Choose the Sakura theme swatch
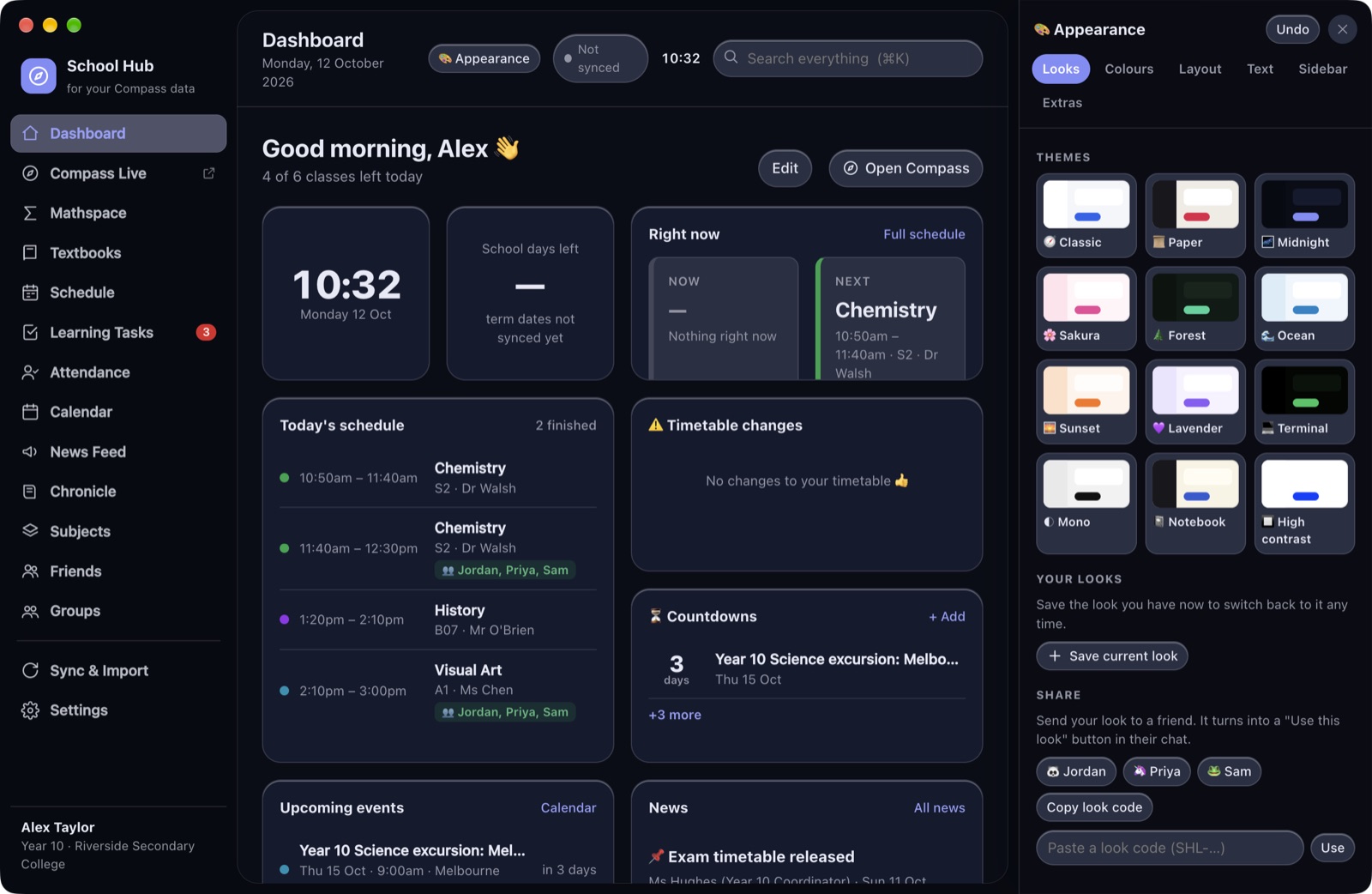The width and height of the screenshot is (1372, 894). [x=1086, y=308]
